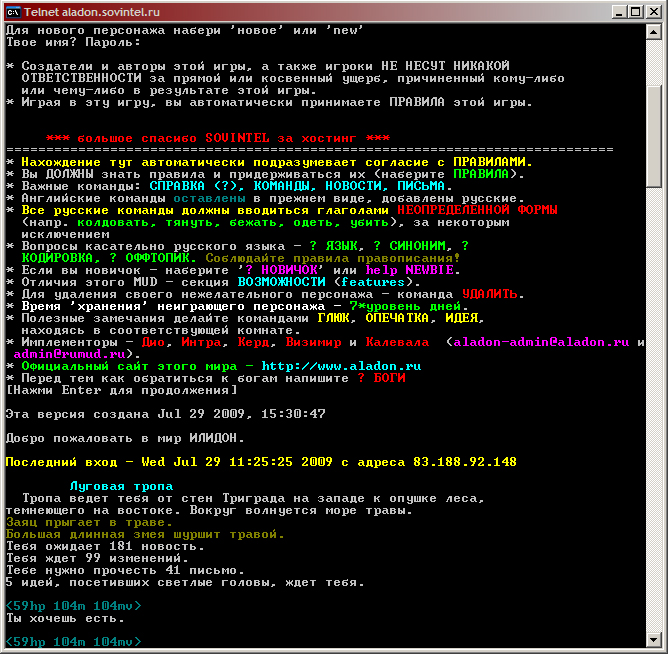Click the version line 'Jul 29 2009, 15:30:47'

pos(242,414)
